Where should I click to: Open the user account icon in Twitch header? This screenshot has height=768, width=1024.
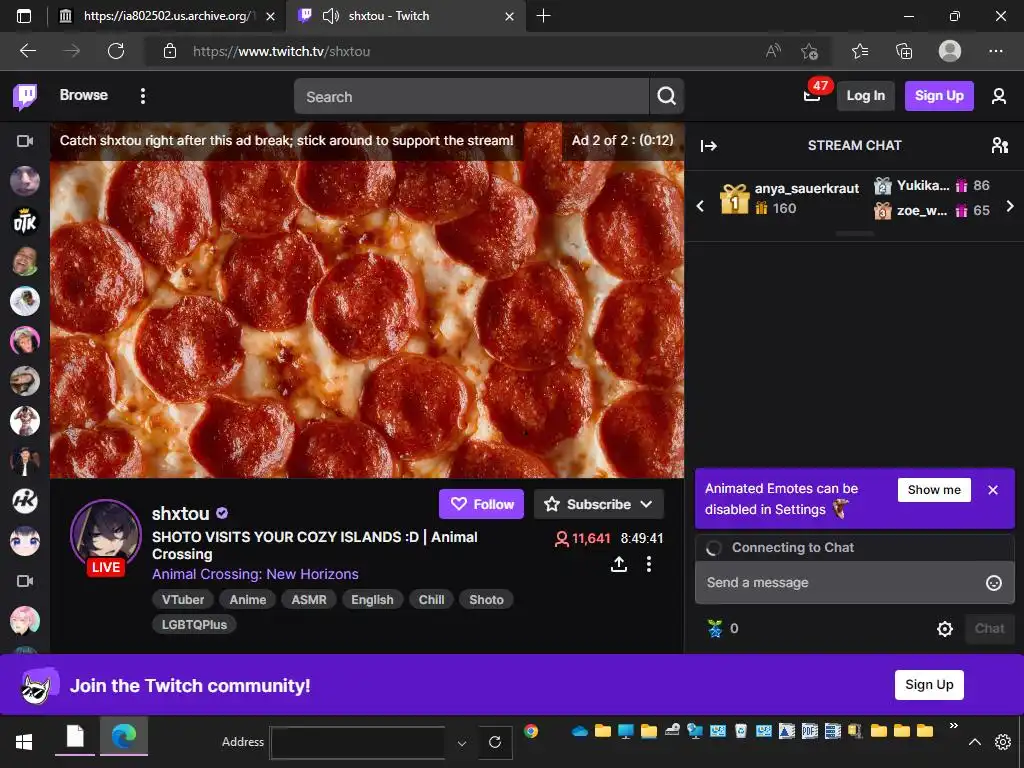point(999,96)
